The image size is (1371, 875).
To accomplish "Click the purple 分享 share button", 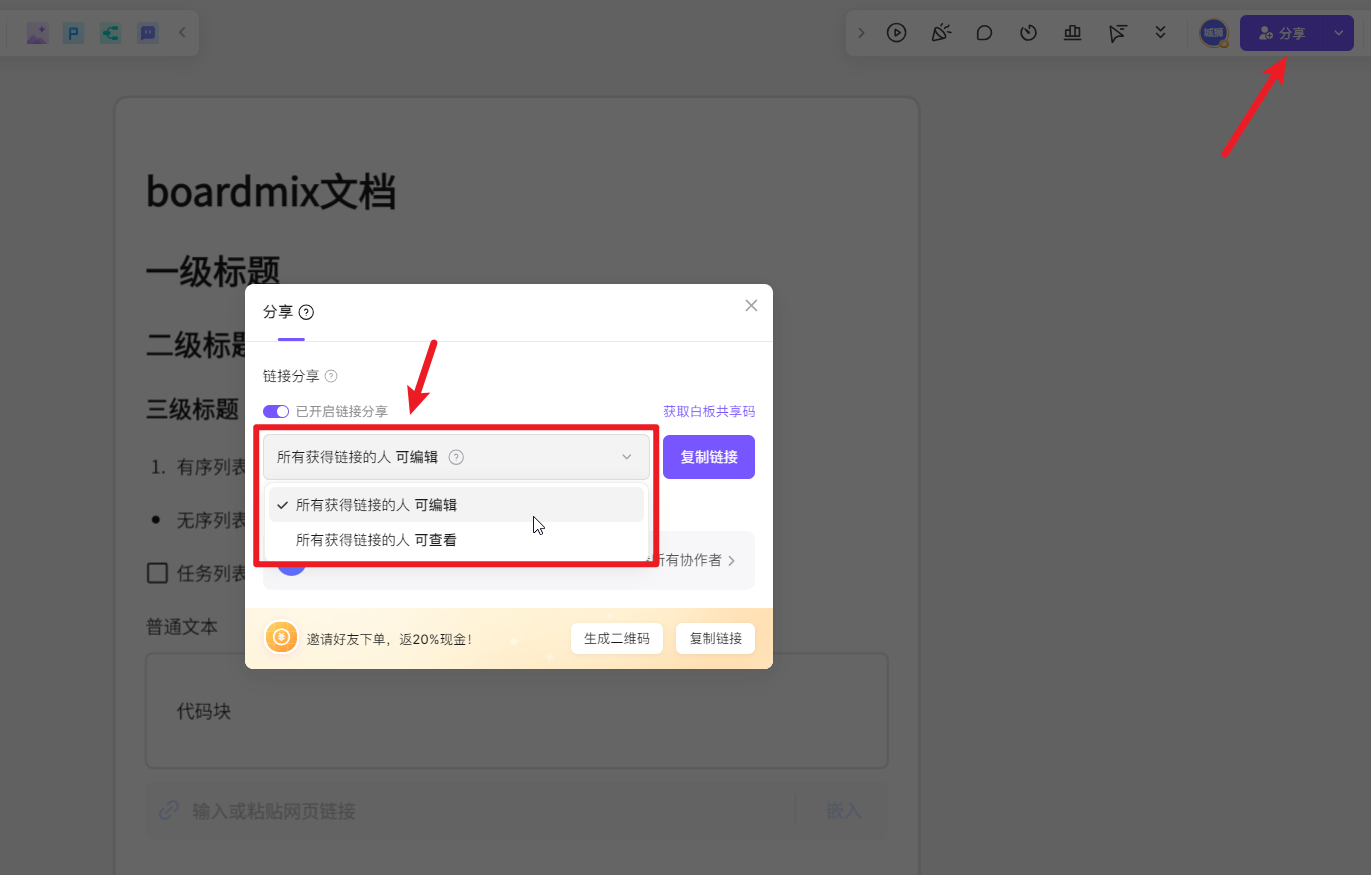I will click(x=1283, y=33).
